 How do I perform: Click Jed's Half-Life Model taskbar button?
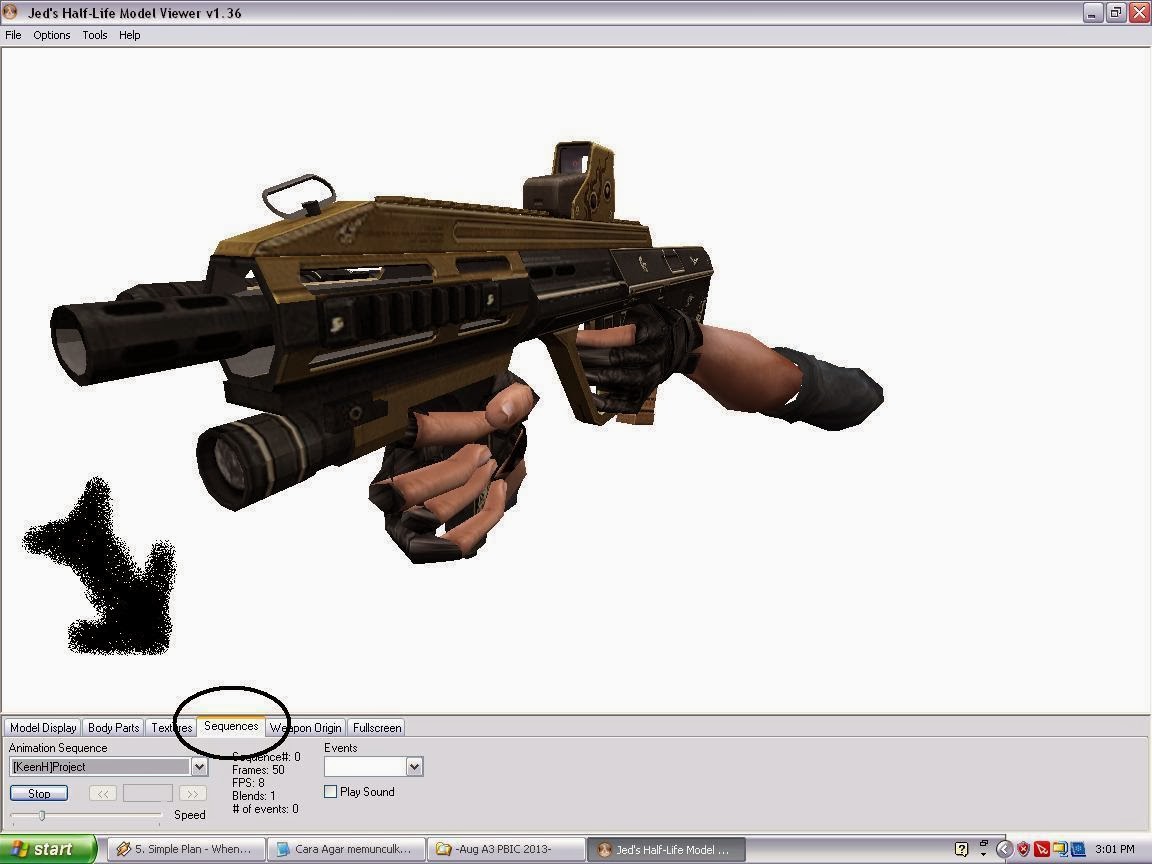pos(666,849)
